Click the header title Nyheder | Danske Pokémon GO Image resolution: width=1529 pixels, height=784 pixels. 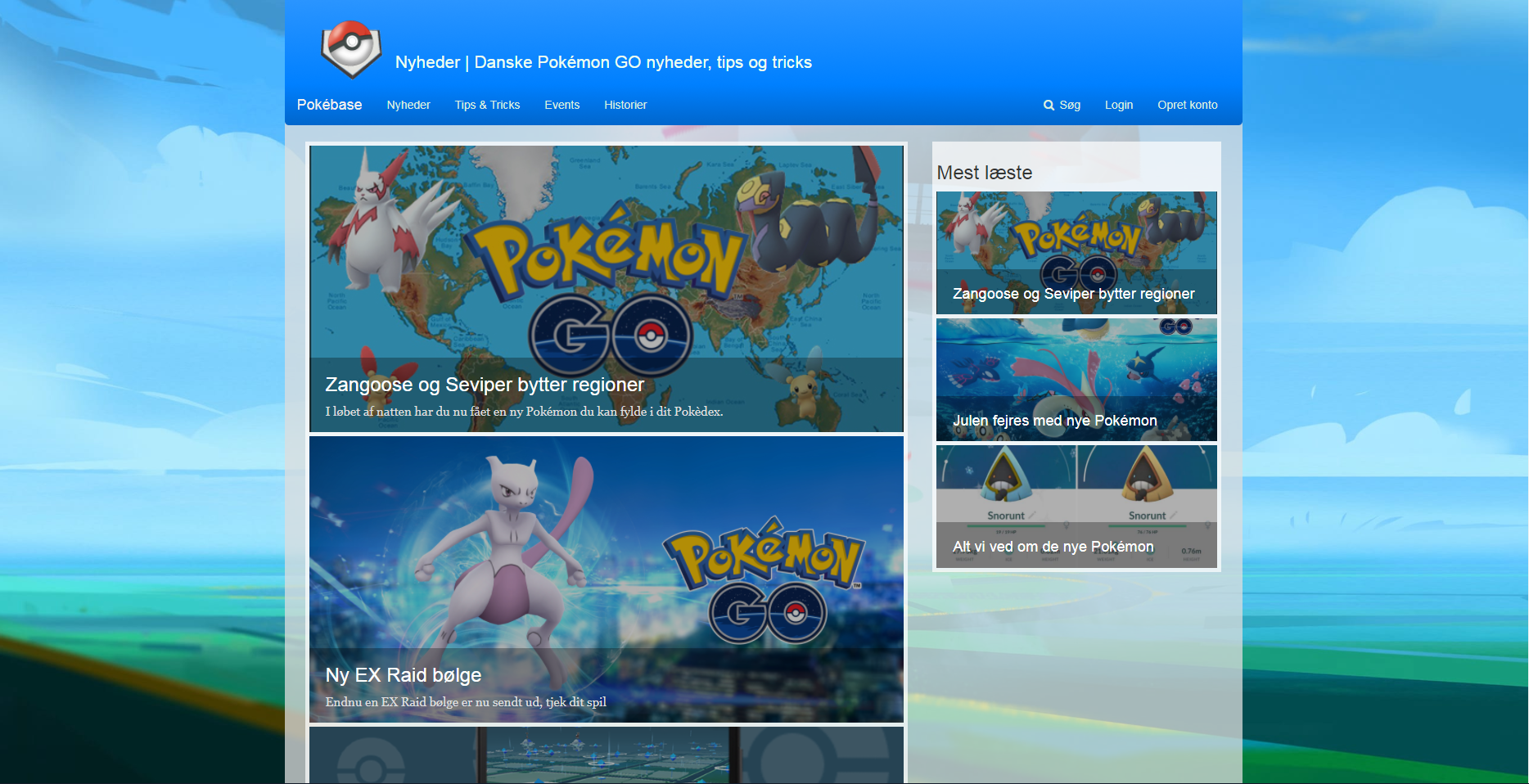pyautogui.click(x=603, y=62)
